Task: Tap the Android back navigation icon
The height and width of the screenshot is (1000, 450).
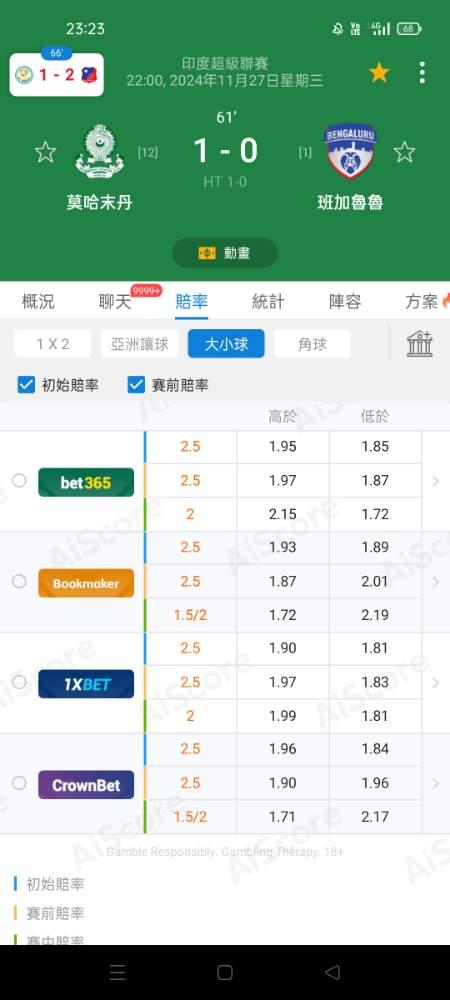Action: tap(332, 972)
